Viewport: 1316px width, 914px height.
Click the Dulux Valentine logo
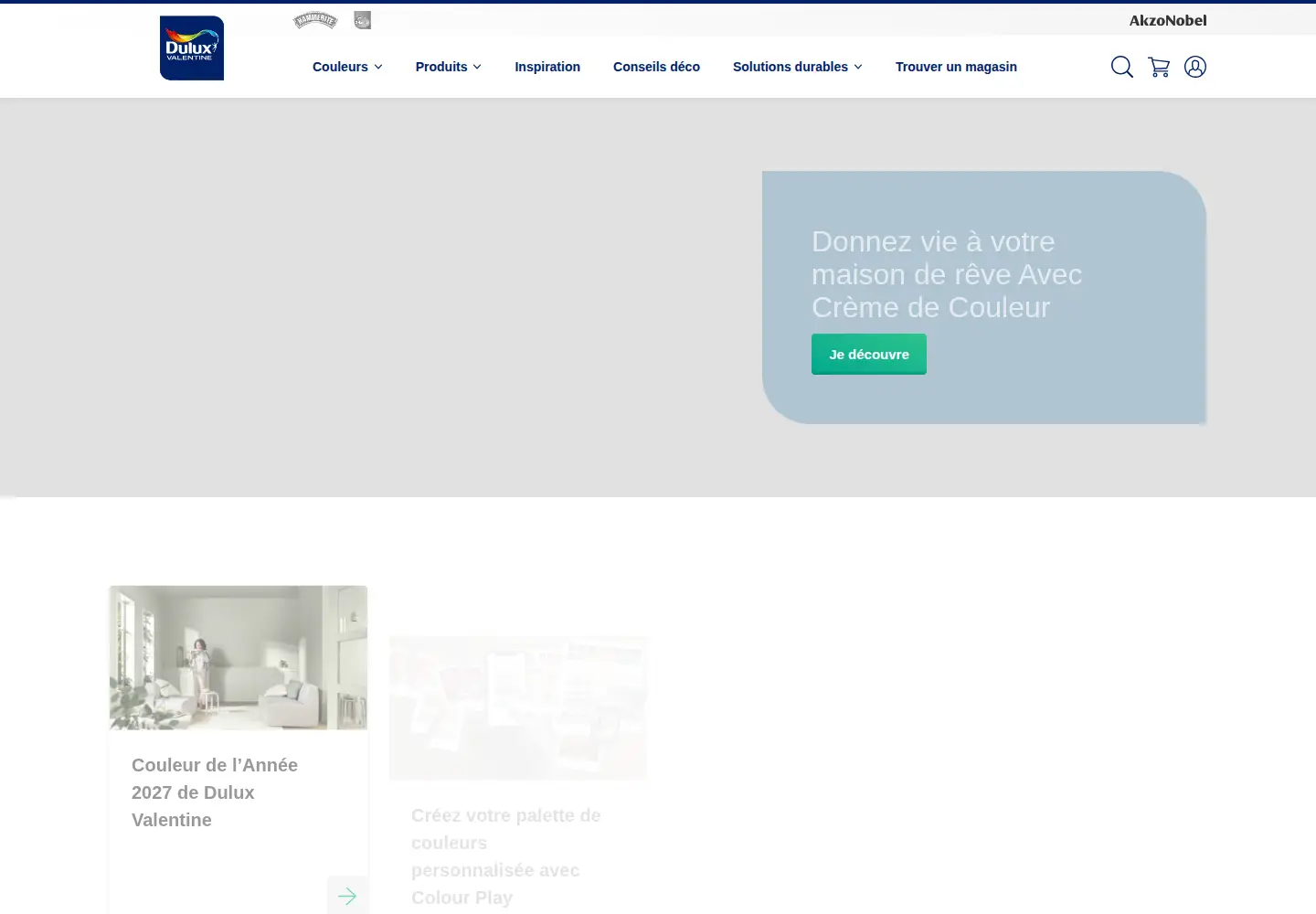(192, 48)
